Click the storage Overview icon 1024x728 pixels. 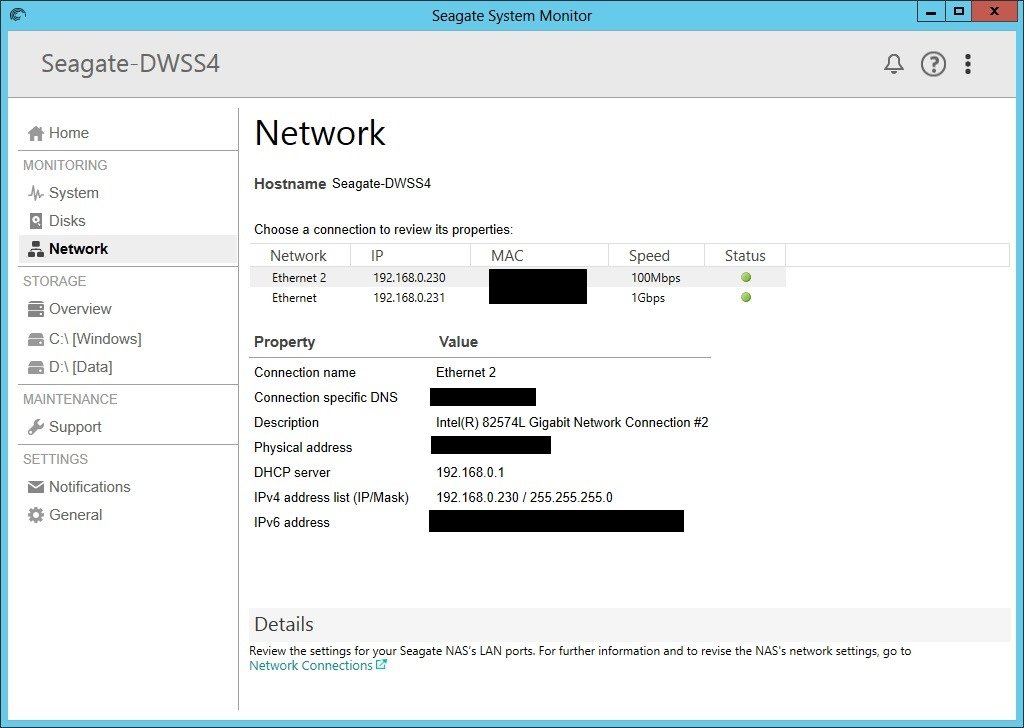(x=36, y=309)
